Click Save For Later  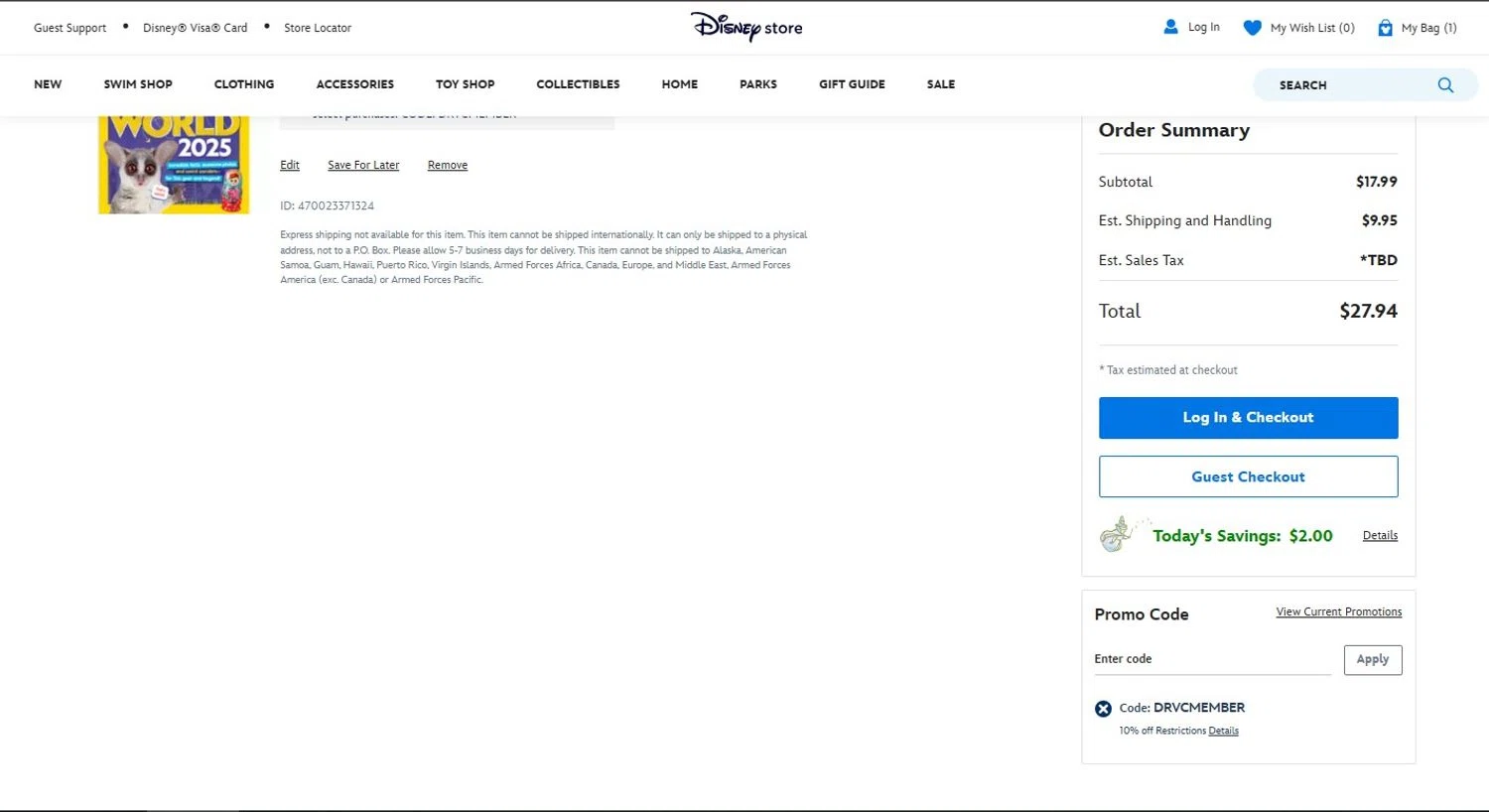(x=363, y=165)
